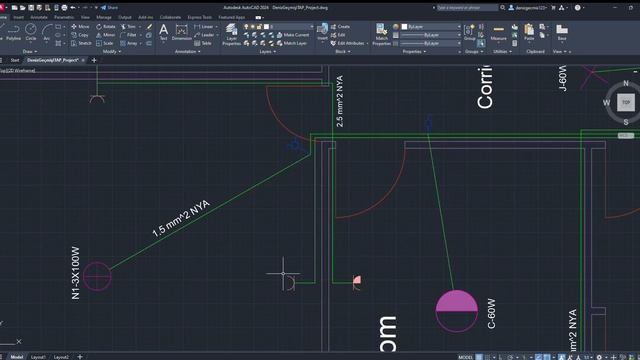Click Create block button

pos(340,27)
